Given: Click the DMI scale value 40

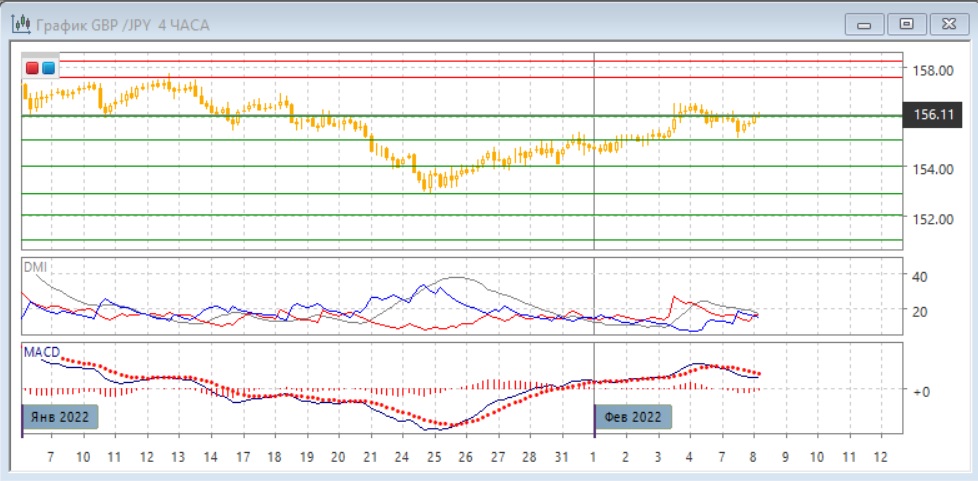Looking at the screenshot, I should point(921,276).
